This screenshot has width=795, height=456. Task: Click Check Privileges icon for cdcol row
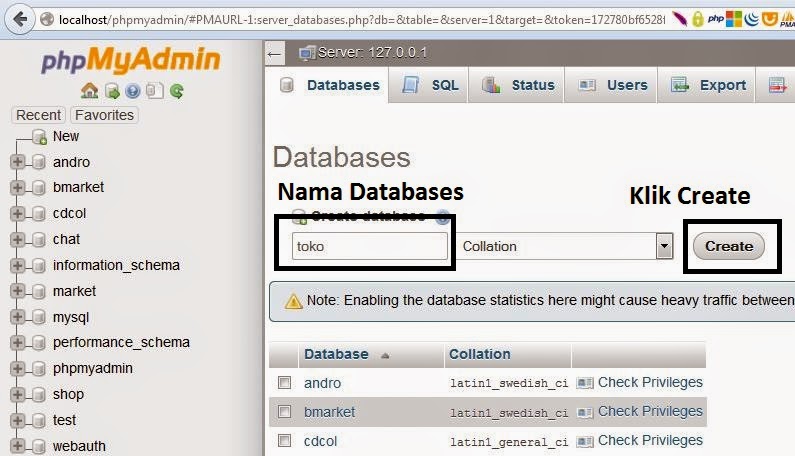(x=585, y=442)
